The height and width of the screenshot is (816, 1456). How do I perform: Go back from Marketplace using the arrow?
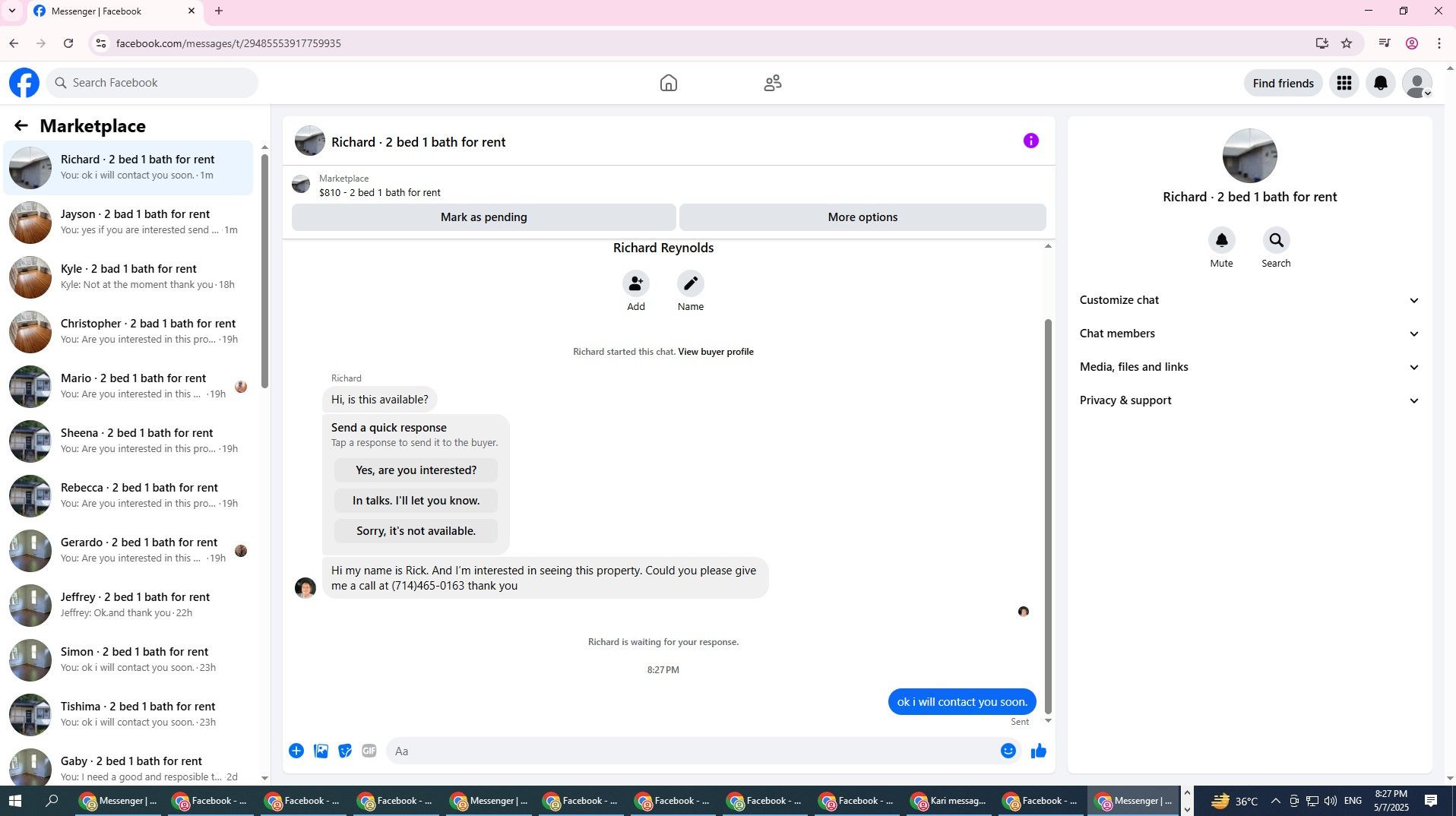pos(21,126)
